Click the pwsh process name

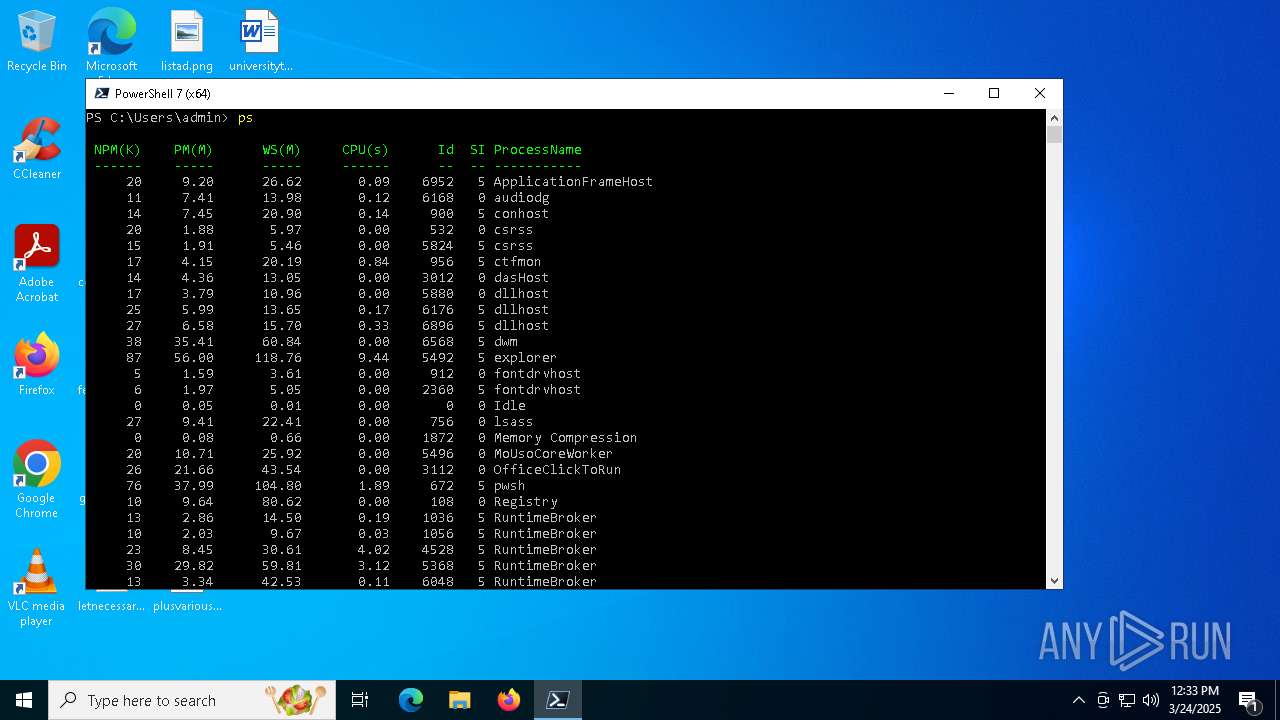[x=509, y=486]
